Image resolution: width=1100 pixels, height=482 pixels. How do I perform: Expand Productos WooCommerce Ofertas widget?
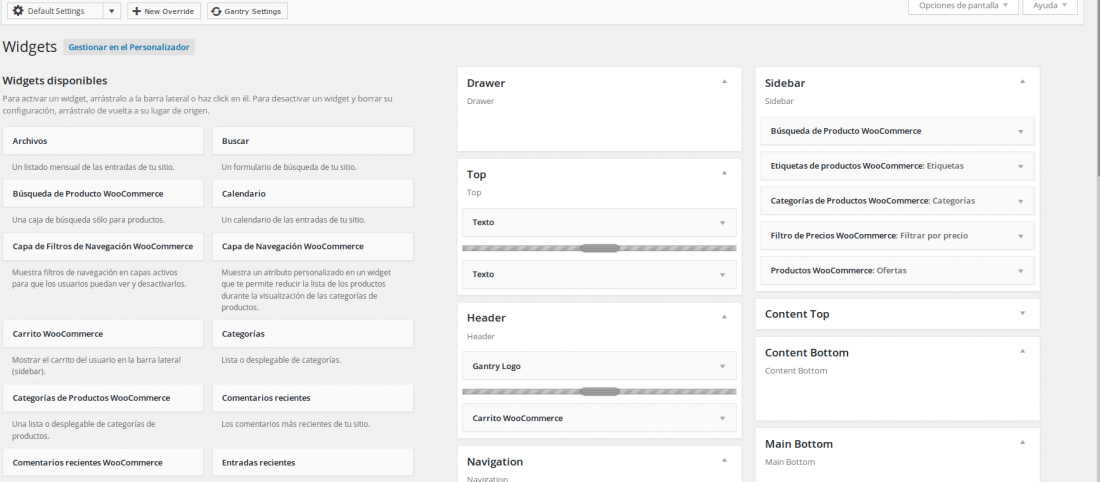[1020, 270]
